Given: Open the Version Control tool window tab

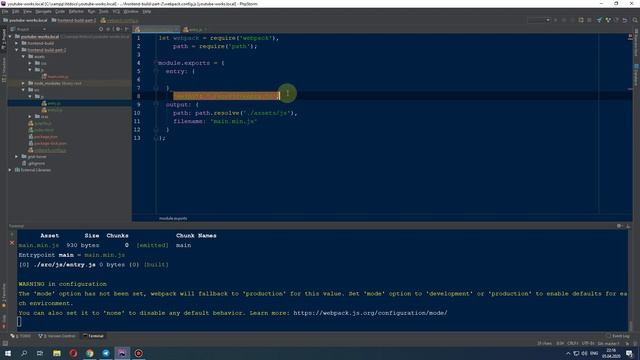Looking at the screenshot, I should [57, 336].
